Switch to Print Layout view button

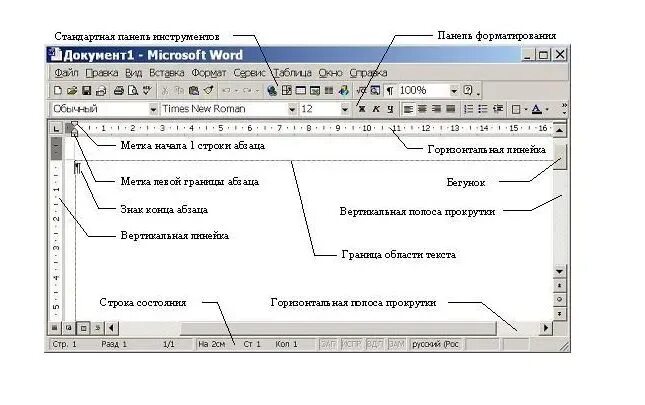click(83, 328)
